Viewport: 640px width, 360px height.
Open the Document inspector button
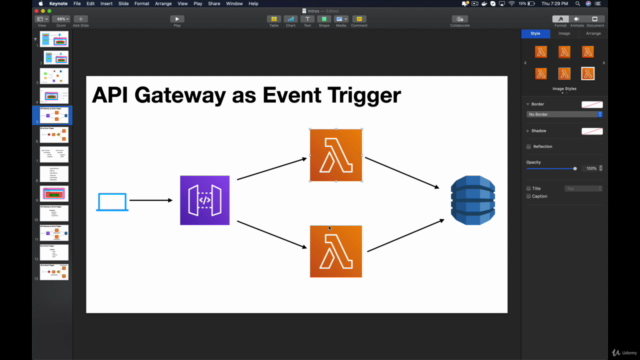tap(595, 19)
